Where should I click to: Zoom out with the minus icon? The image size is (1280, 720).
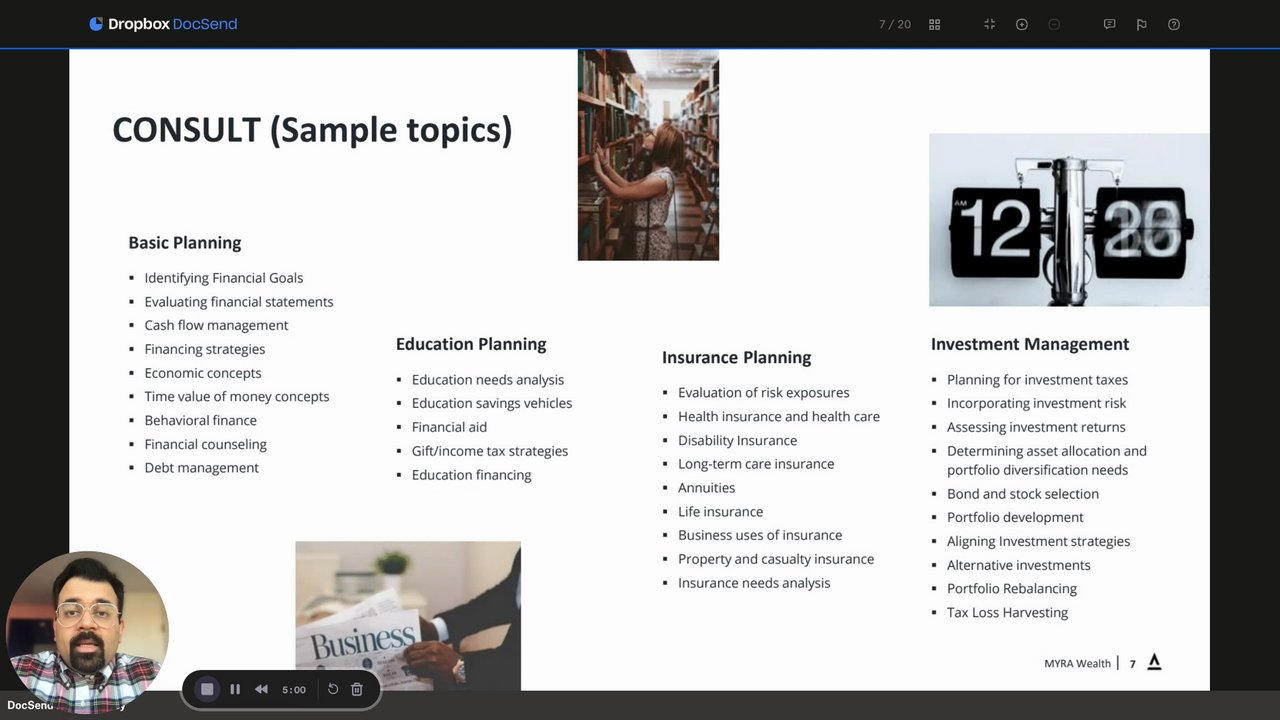(1054, 24)
